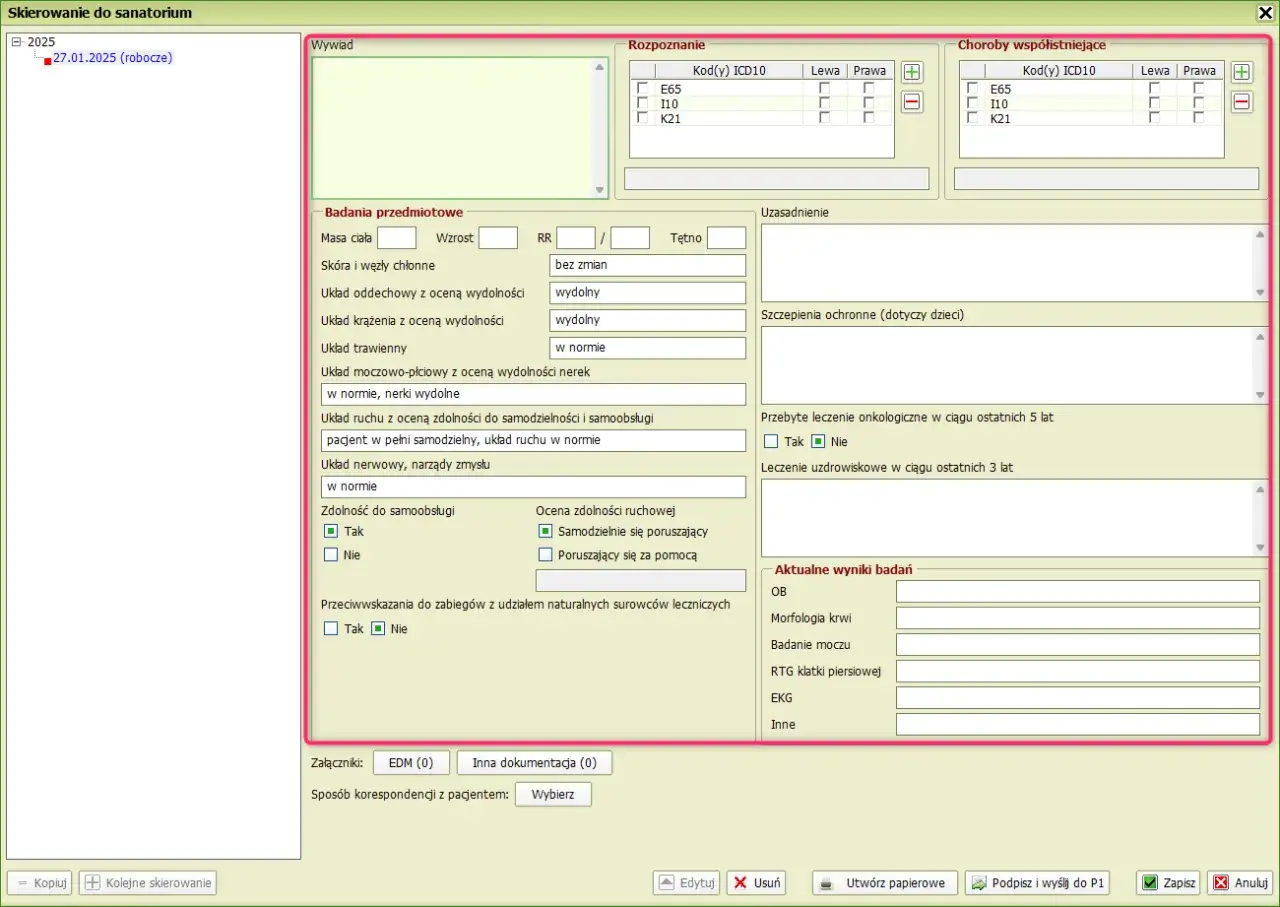Click the Kod(y) ICD10 header in Rozpoznanie
1280x907 pixels.
coord(729,71)
